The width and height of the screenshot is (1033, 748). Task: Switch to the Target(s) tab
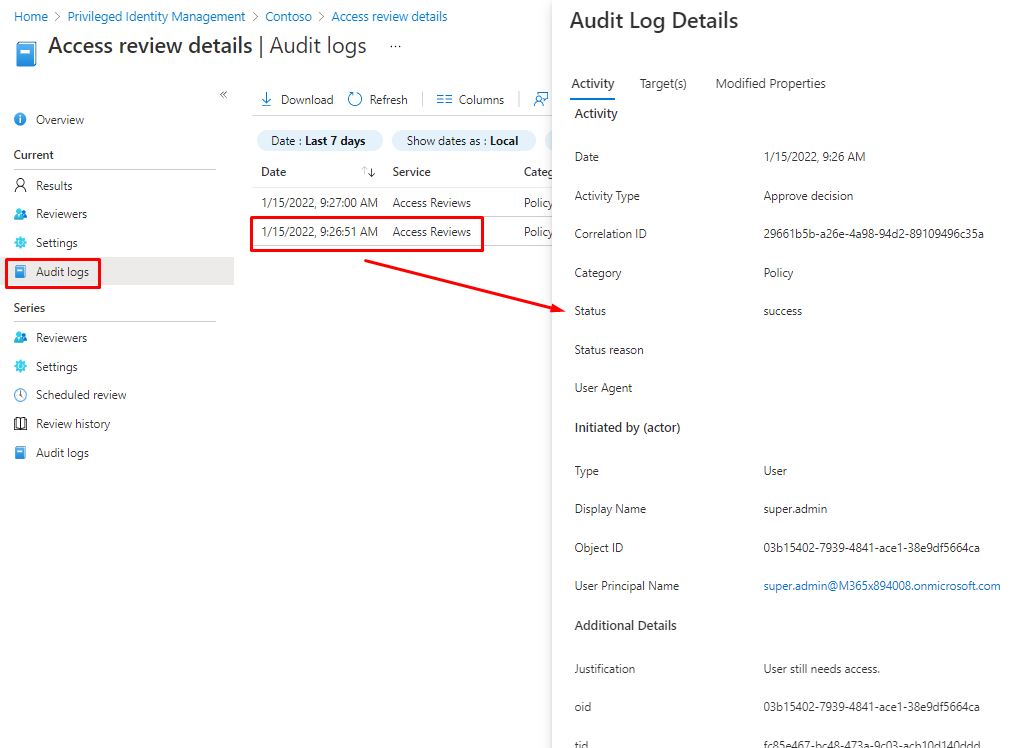click(x=663, y=84)
